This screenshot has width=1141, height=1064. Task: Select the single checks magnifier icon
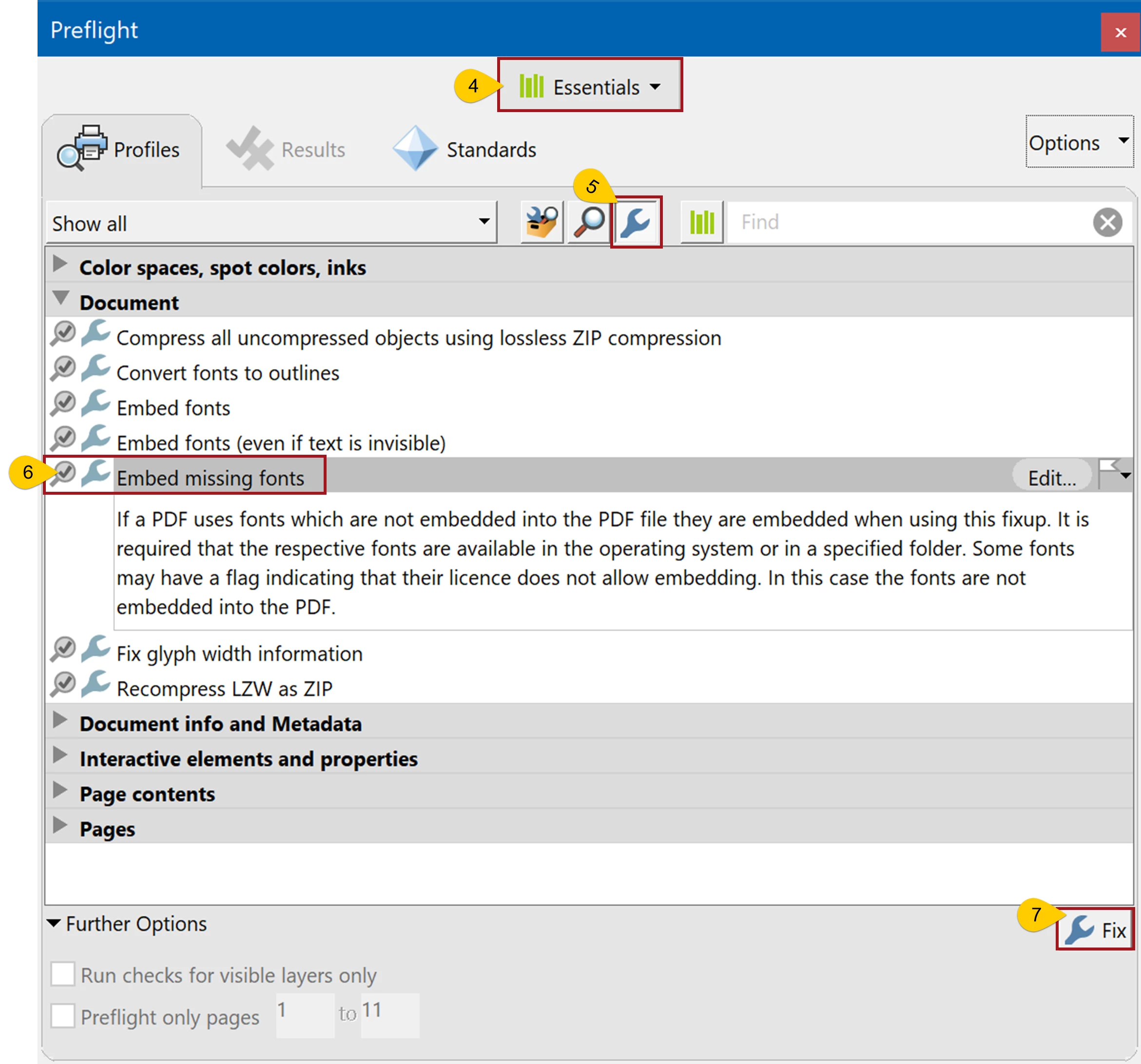(589, 222)
